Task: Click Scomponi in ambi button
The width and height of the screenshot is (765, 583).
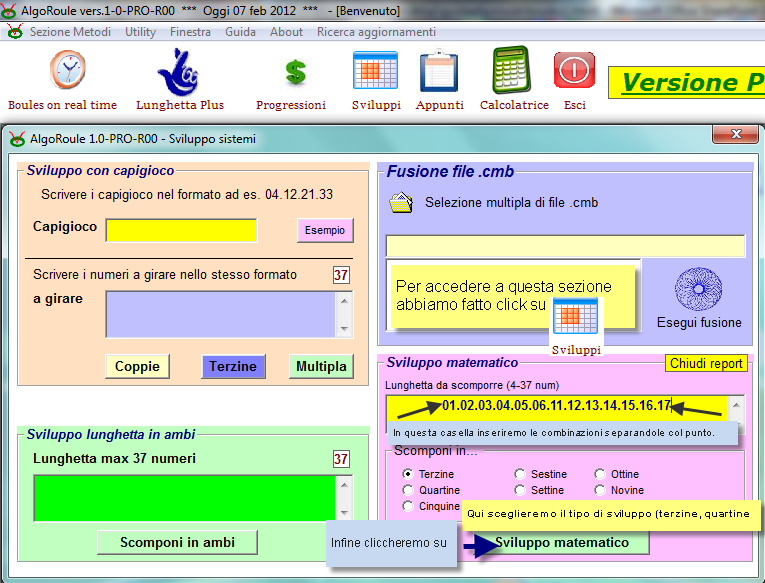Action: 177,543
